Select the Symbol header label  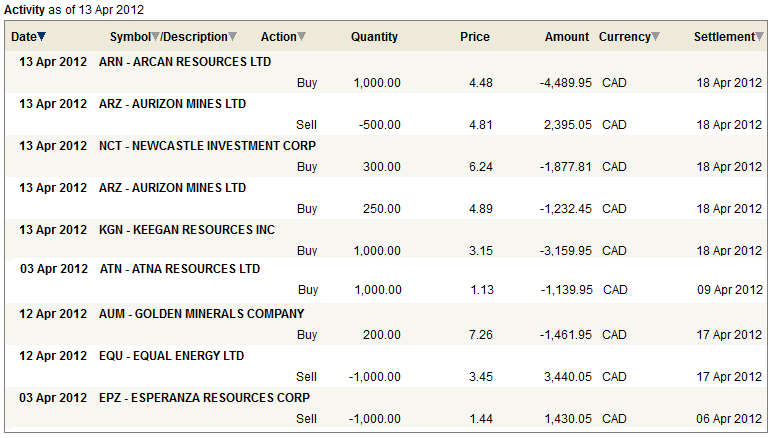click(130, 37)
